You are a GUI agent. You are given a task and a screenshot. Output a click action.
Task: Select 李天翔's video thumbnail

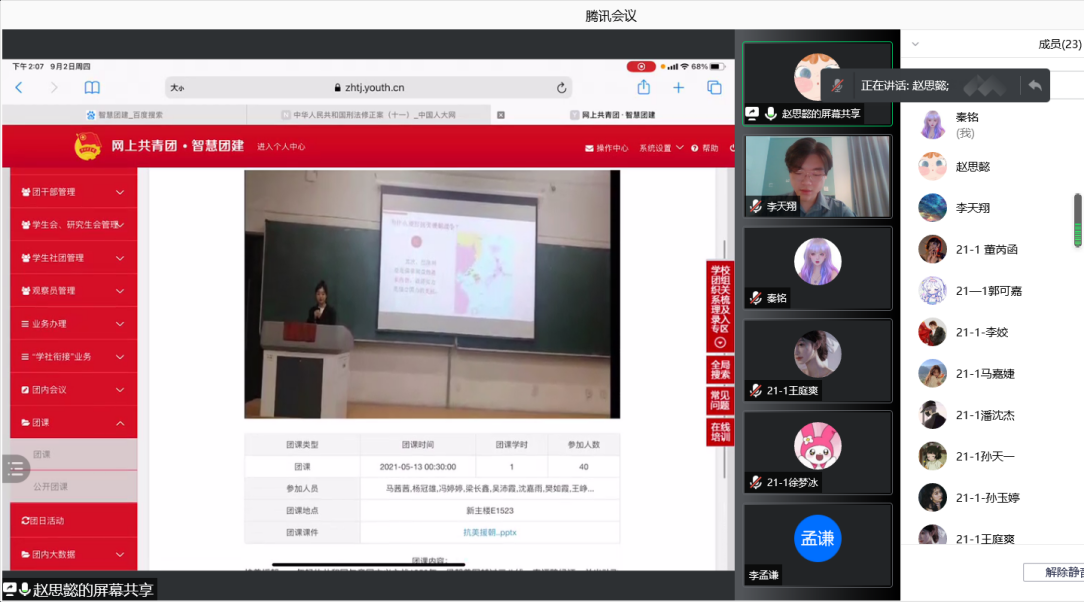point(817,176)
